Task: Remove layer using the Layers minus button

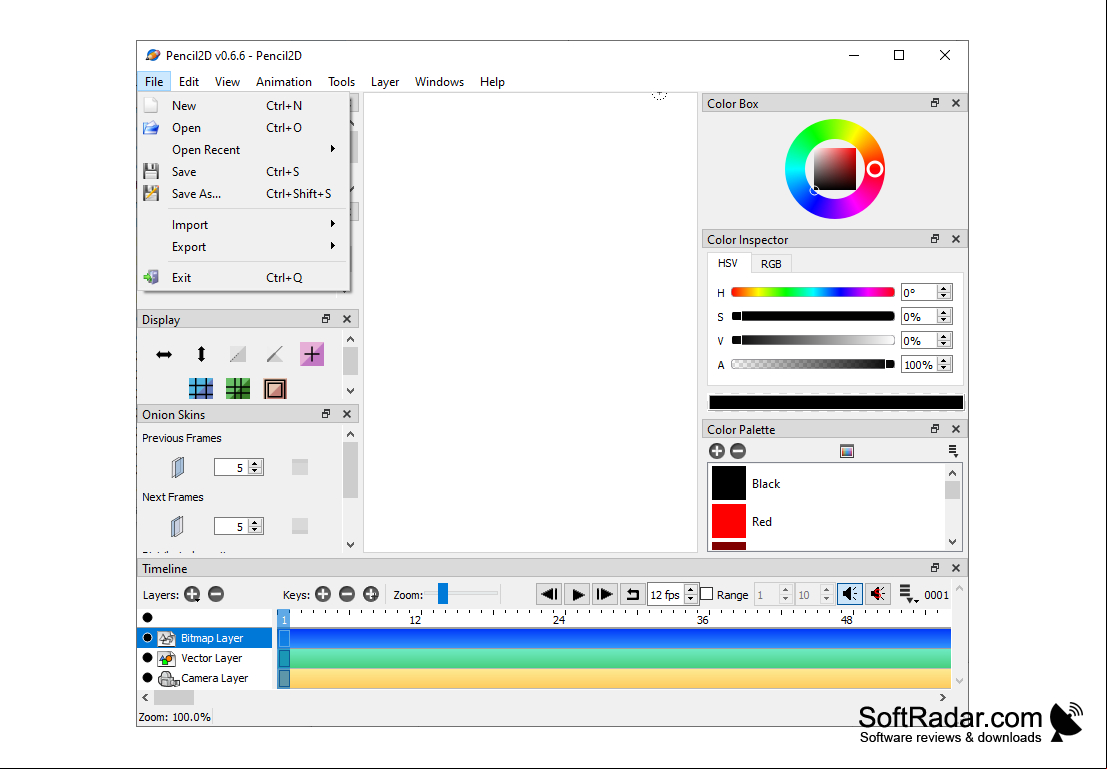Action: tap(216, 595)
